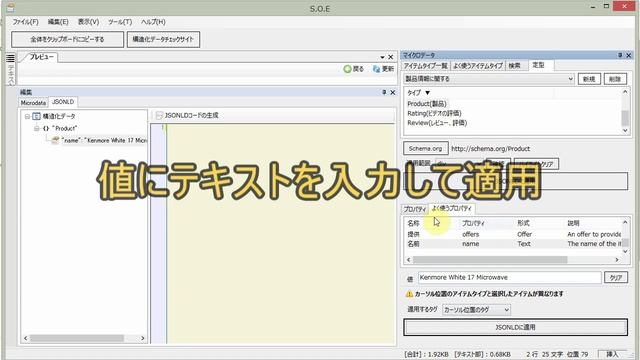
Task: Click the refresh (更新) icon in preview
Action: [376, 69]
